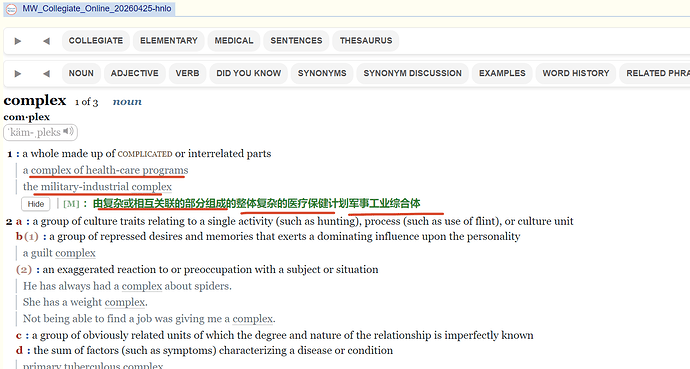Click the 'käm-ˌpleks pronunciation button

point(40,132)
